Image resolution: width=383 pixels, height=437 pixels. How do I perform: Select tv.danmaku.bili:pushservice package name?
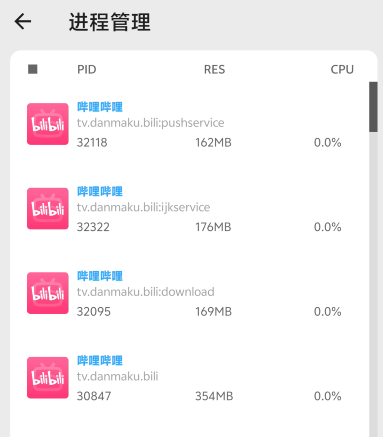click(150, 123)
